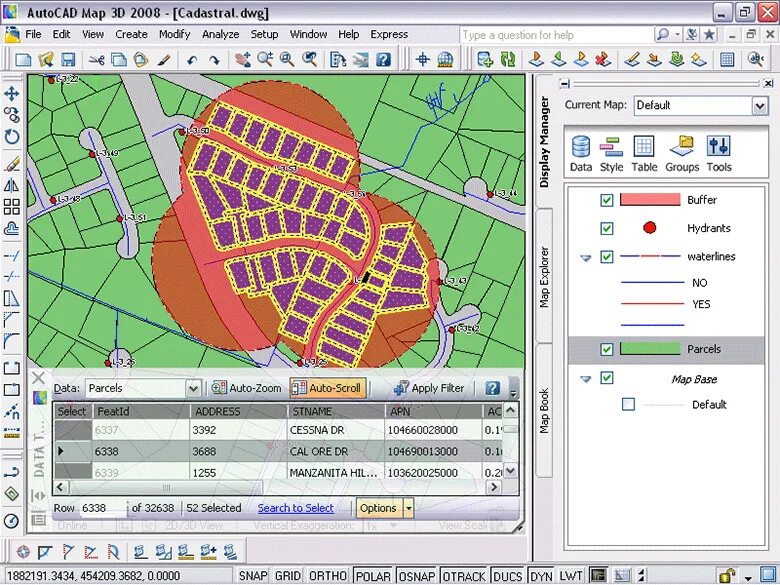Open the Table icon in Display Manager
This screenshot has height=585, width=780.
coord(644,153)
